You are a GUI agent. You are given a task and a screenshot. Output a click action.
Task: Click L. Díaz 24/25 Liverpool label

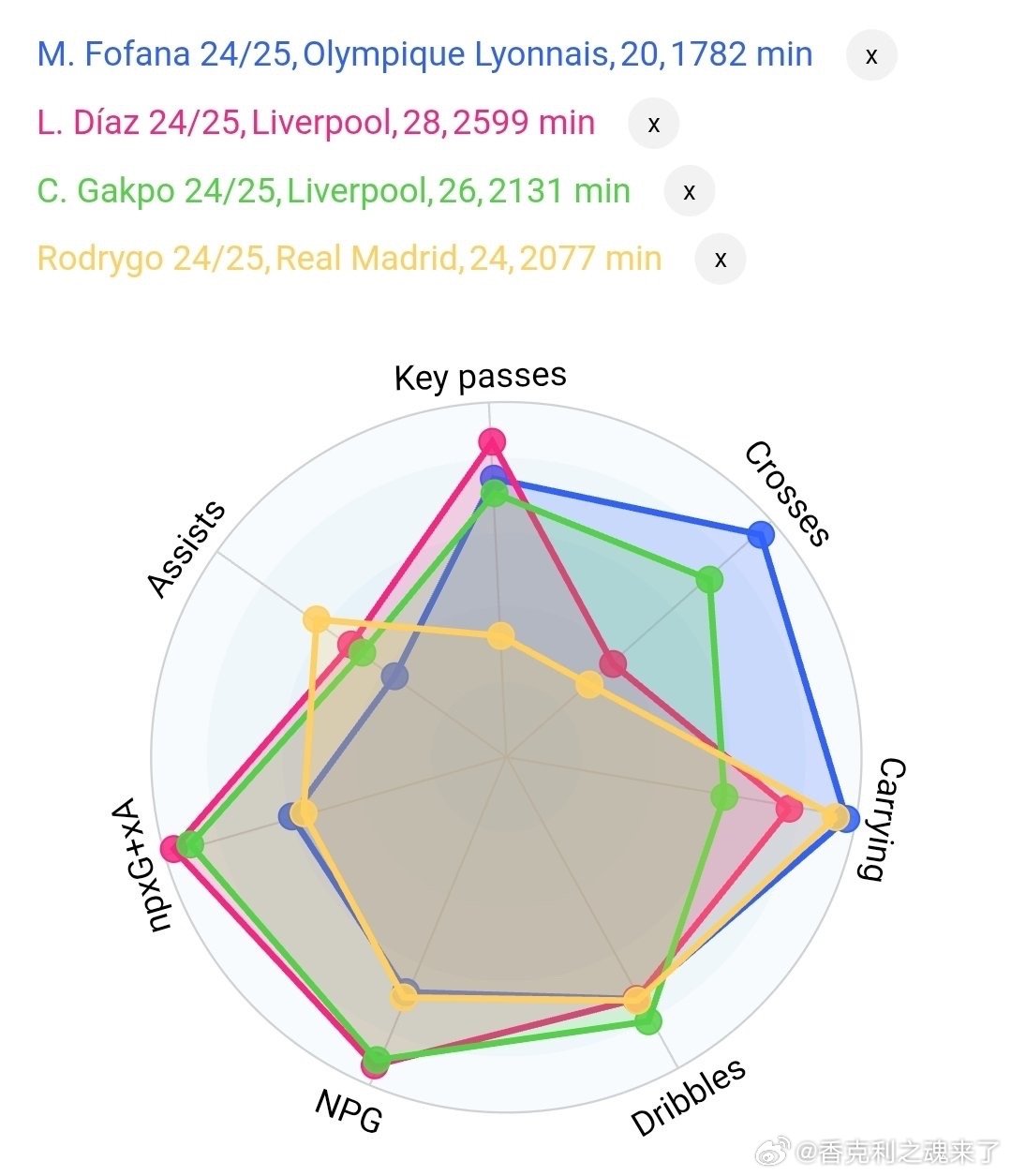(316, 123)
